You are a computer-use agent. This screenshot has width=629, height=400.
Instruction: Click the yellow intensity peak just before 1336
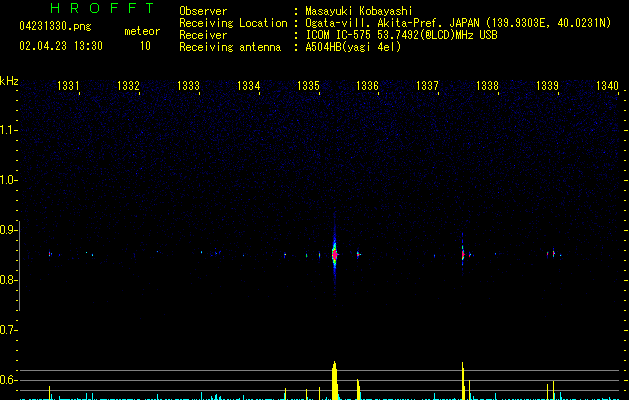click(359, 389)
